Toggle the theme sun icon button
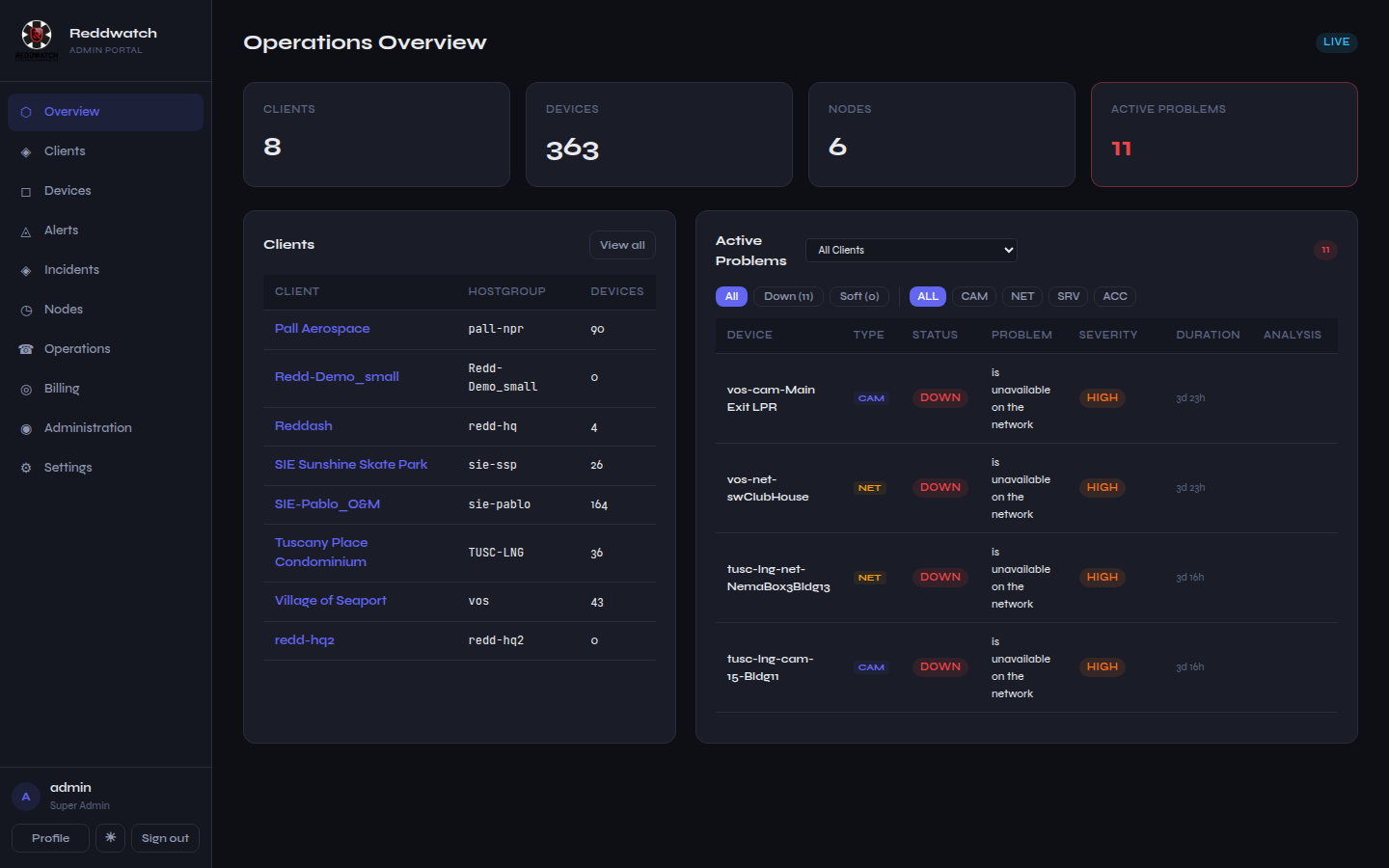Screen dimensions: 1389x868 coord(111,838)
